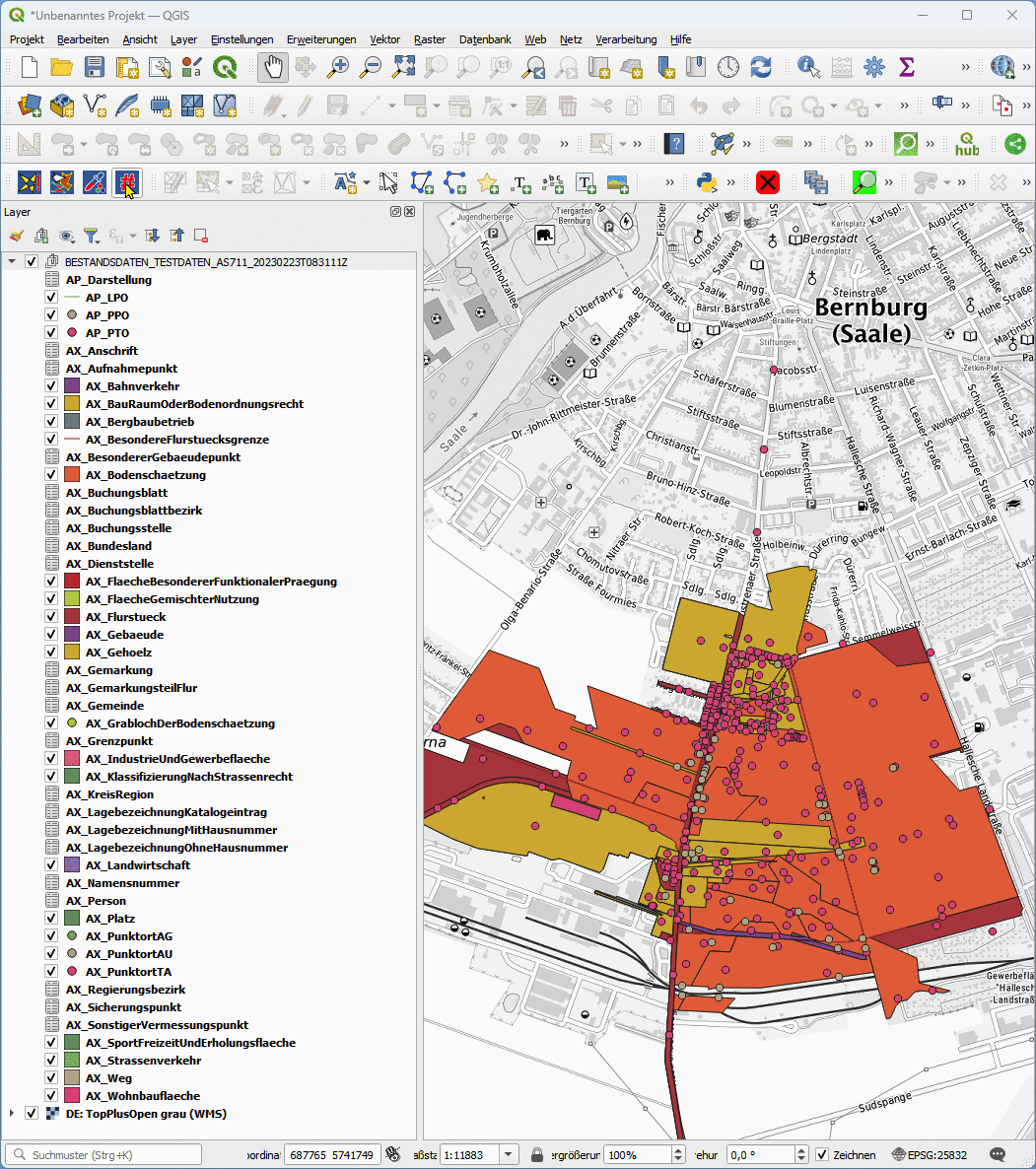Open the QuickMapServices hub plugin icon
This screenshot has width=1036, height=1169.
tap(967, 143)
